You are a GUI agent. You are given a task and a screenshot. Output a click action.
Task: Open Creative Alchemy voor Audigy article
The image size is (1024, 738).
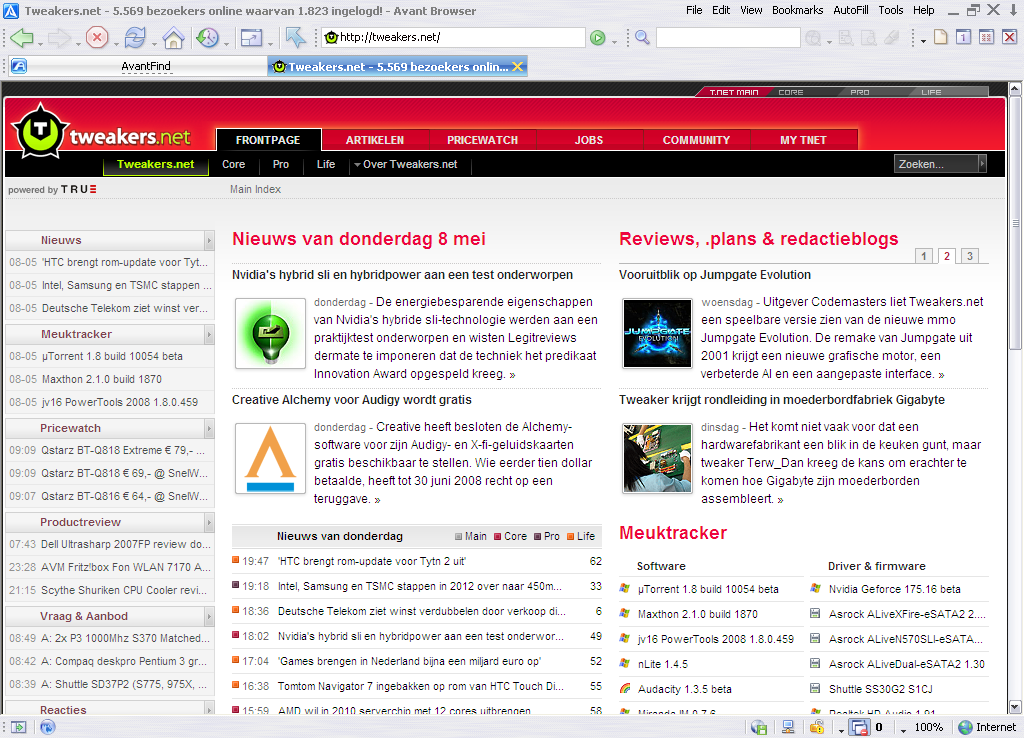click(x=351, y=400)
